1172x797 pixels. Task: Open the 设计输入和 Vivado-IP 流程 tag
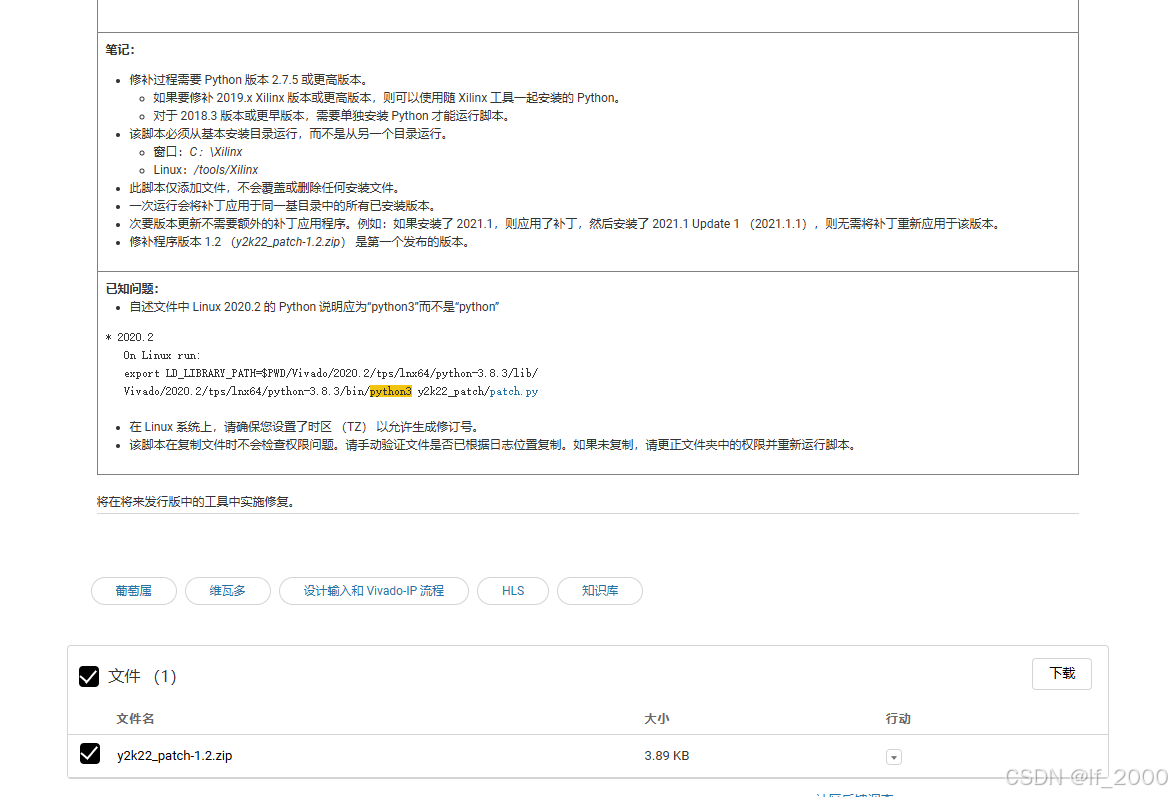[x=374, y=591]
